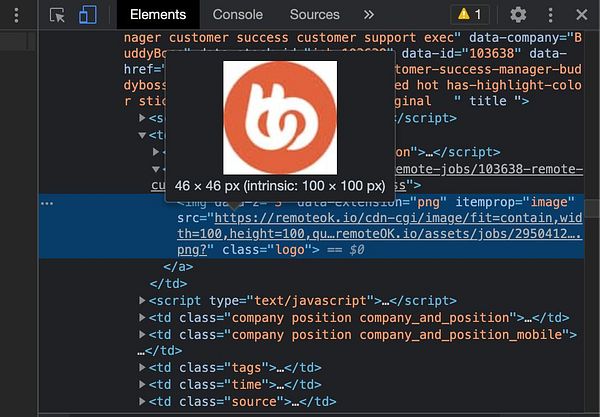Switch to the Elements tab

(158, 15)
